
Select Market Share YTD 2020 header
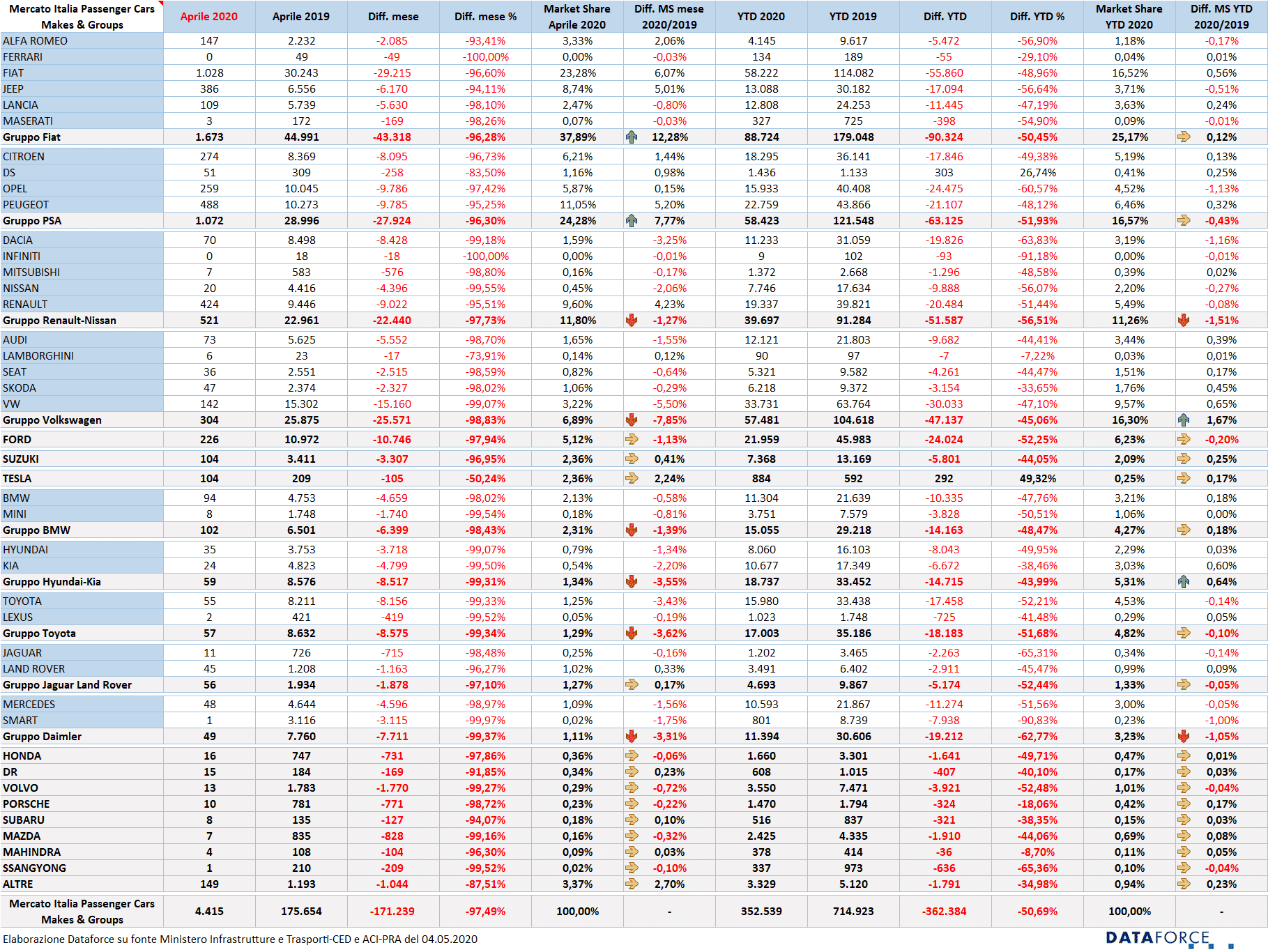[1129, 17]
